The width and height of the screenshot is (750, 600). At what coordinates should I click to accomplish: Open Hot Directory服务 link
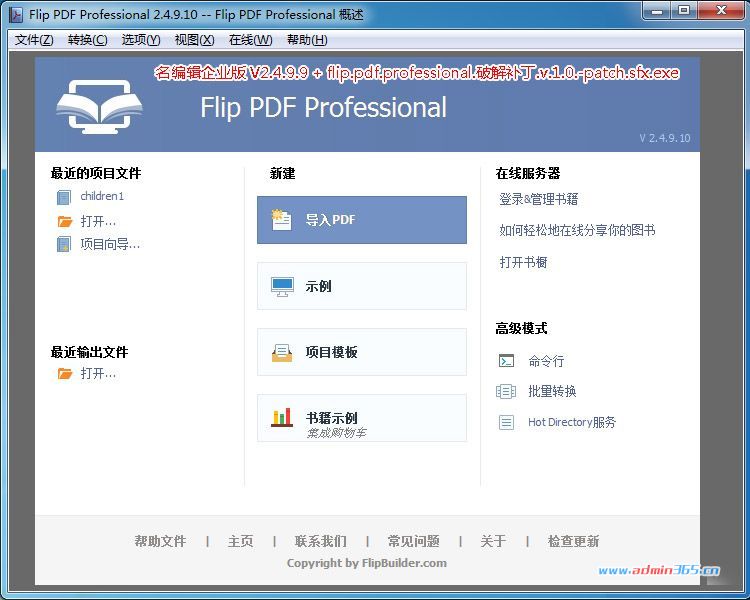pos(572,422)
